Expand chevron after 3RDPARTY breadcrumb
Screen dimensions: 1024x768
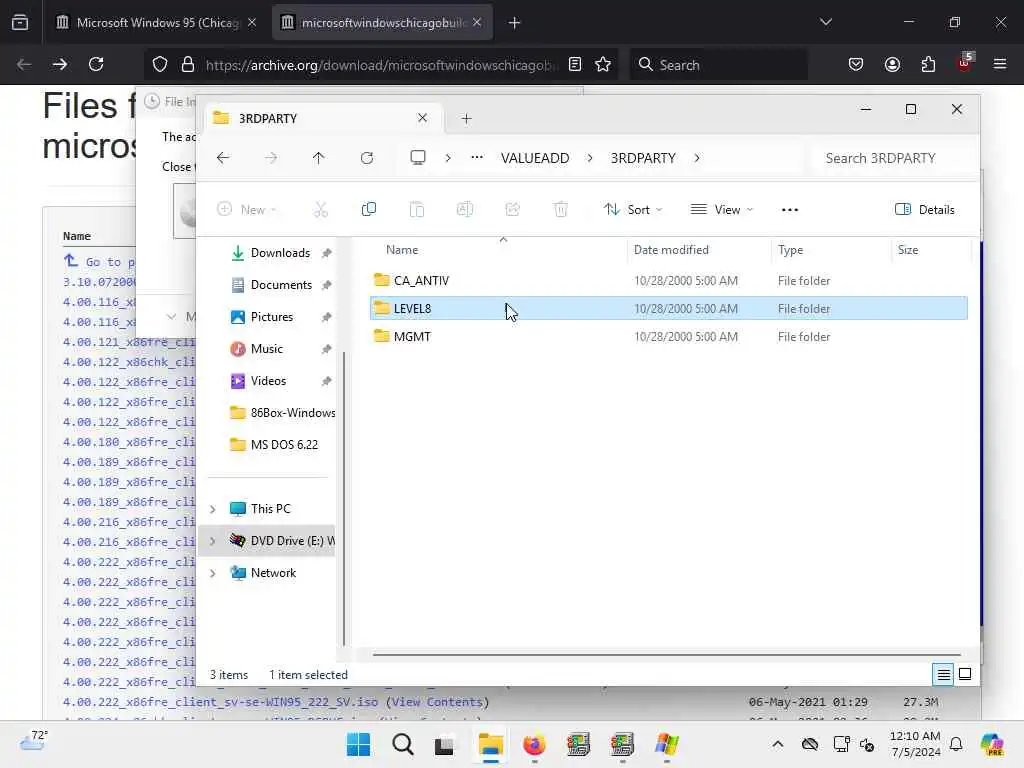tap(697, 158)
